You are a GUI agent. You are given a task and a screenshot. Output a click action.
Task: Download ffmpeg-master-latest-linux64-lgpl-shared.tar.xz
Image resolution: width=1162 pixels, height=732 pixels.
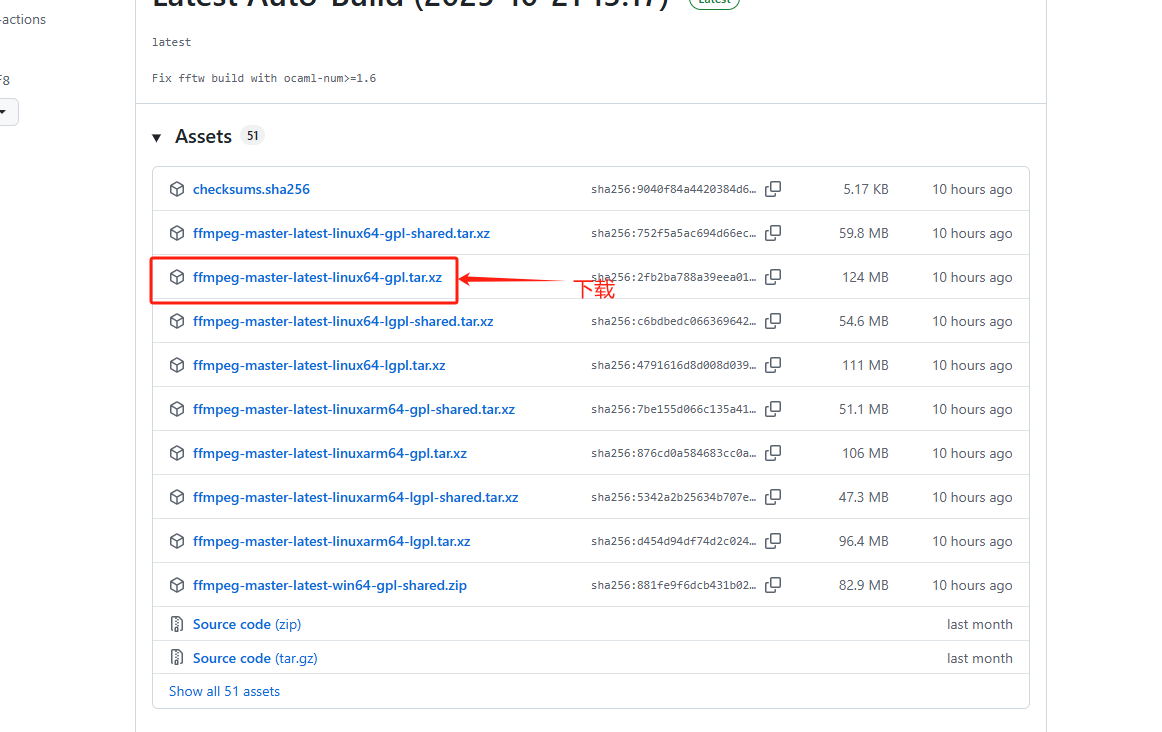[343, 321]
